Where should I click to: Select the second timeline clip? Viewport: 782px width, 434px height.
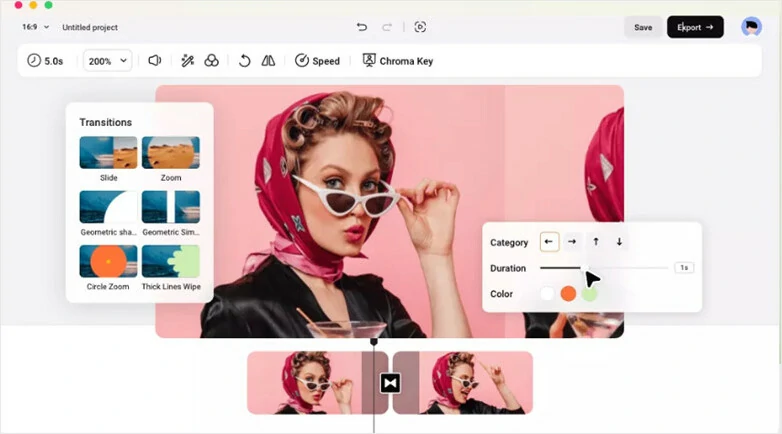click(463, 383)
